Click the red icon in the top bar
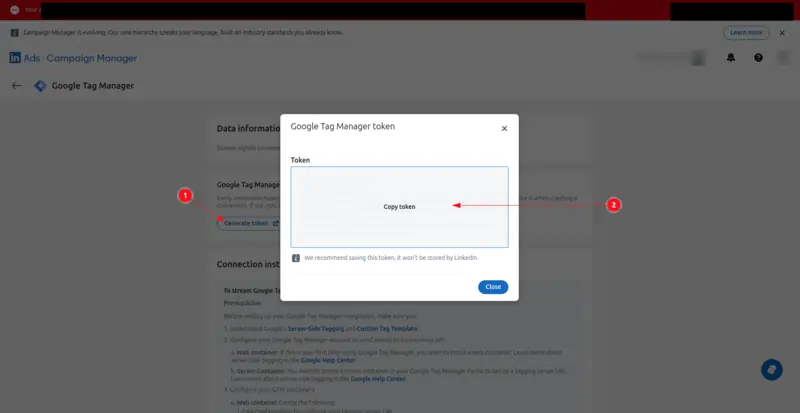Screen dimensions: 800x413 14,10
